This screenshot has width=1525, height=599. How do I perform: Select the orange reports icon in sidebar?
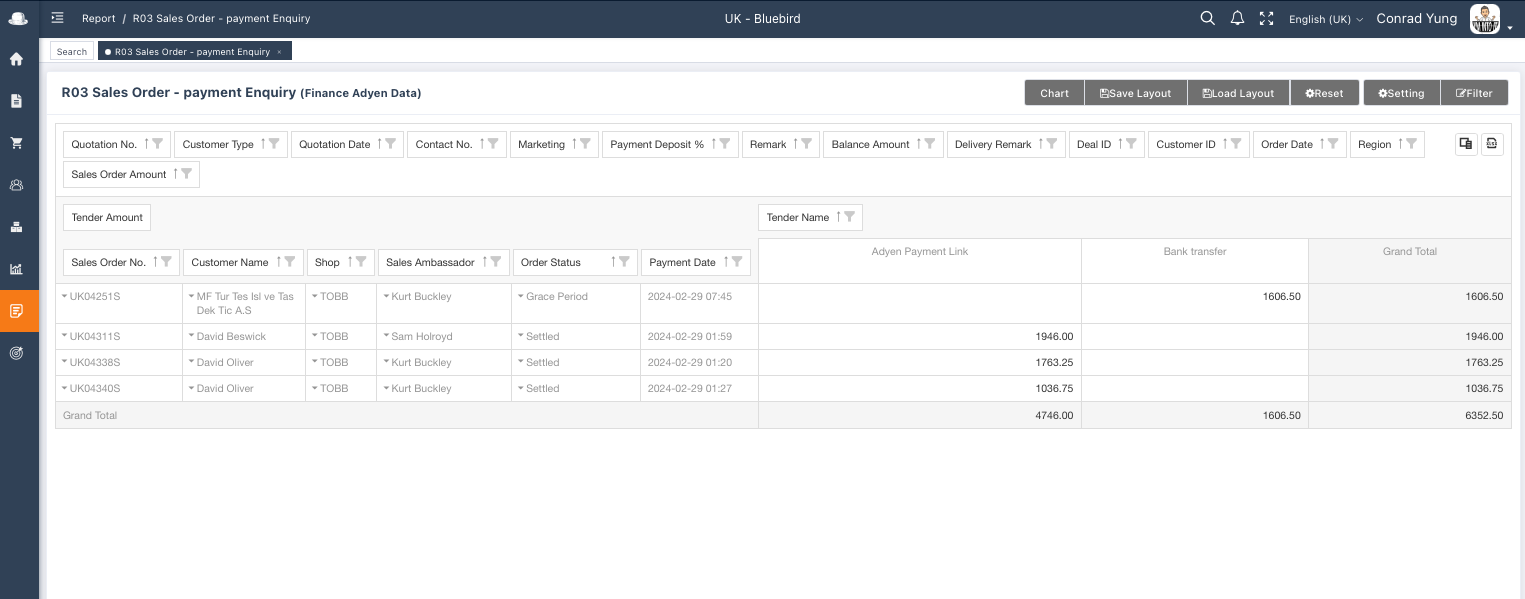[x=17, y=311]
